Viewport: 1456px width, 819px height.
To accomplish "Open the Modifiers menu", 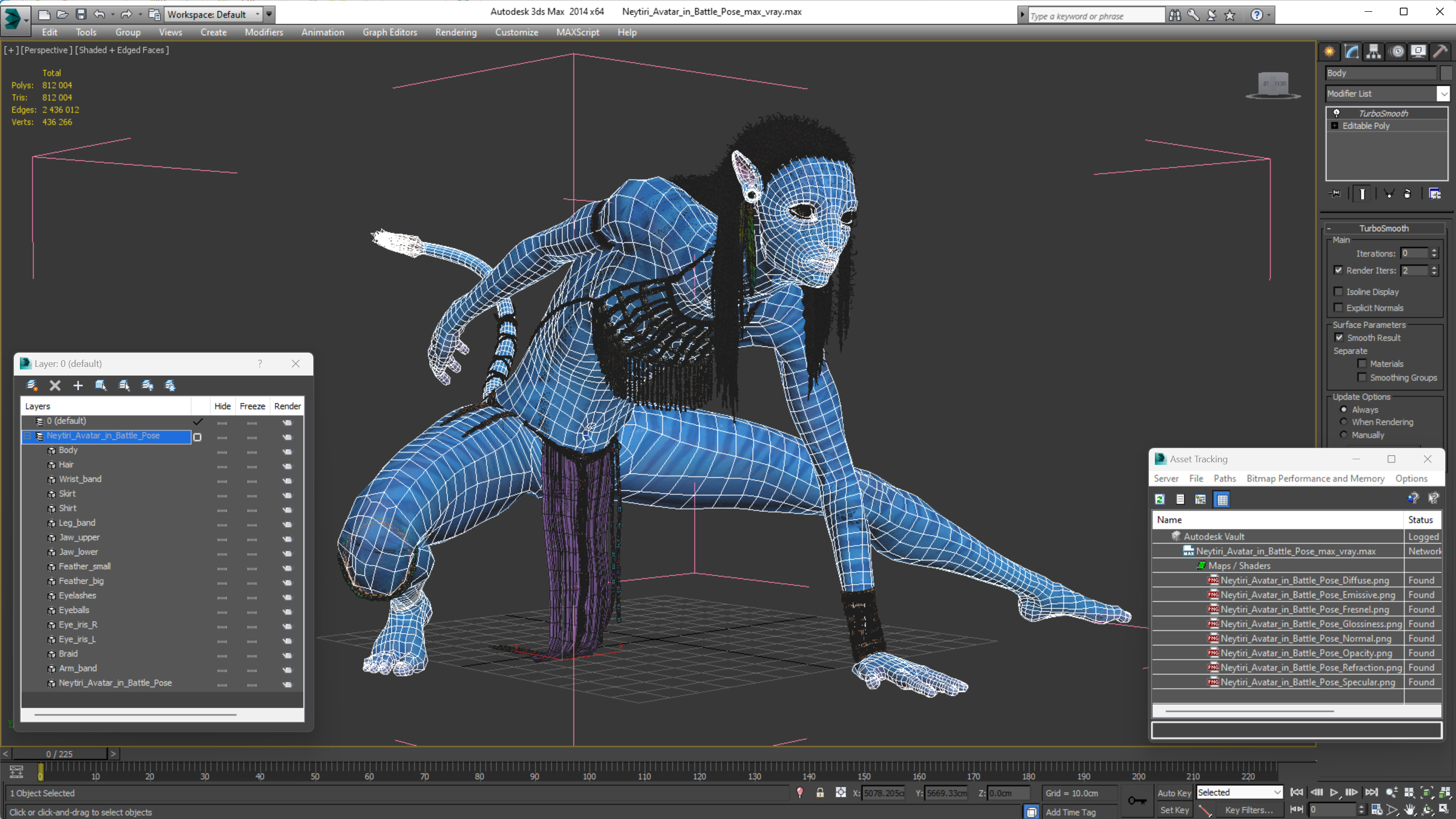I will coord(263,32).
